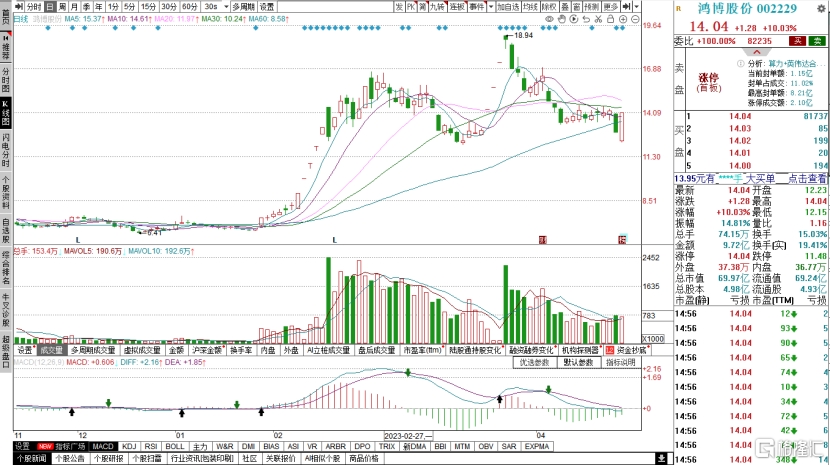Open the rightmost toolbar dropdown arrow

click(x=637, y=6)
